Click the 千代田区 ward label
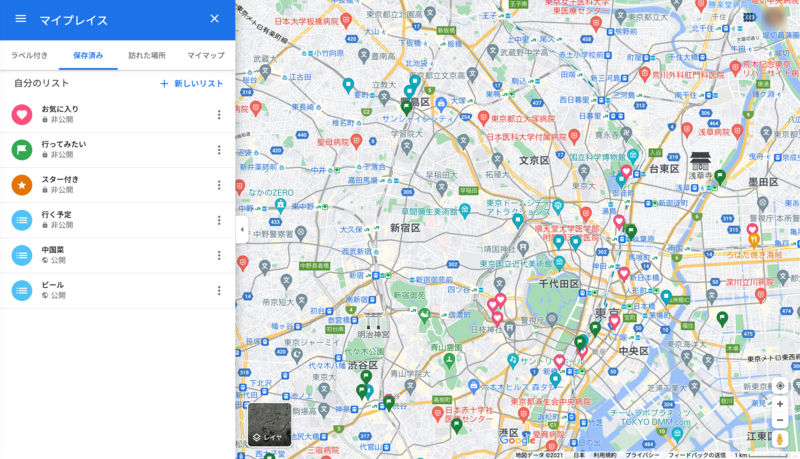 [x=559, y=284]
